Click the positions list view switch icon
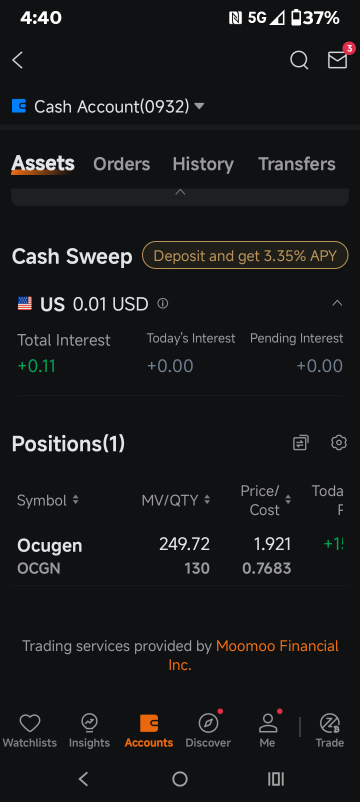 [301, 443]
